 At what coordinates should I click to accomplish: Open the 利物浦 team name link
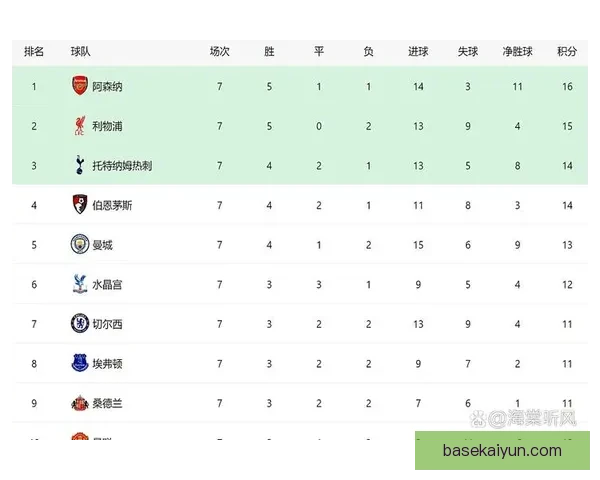(107, 126)
